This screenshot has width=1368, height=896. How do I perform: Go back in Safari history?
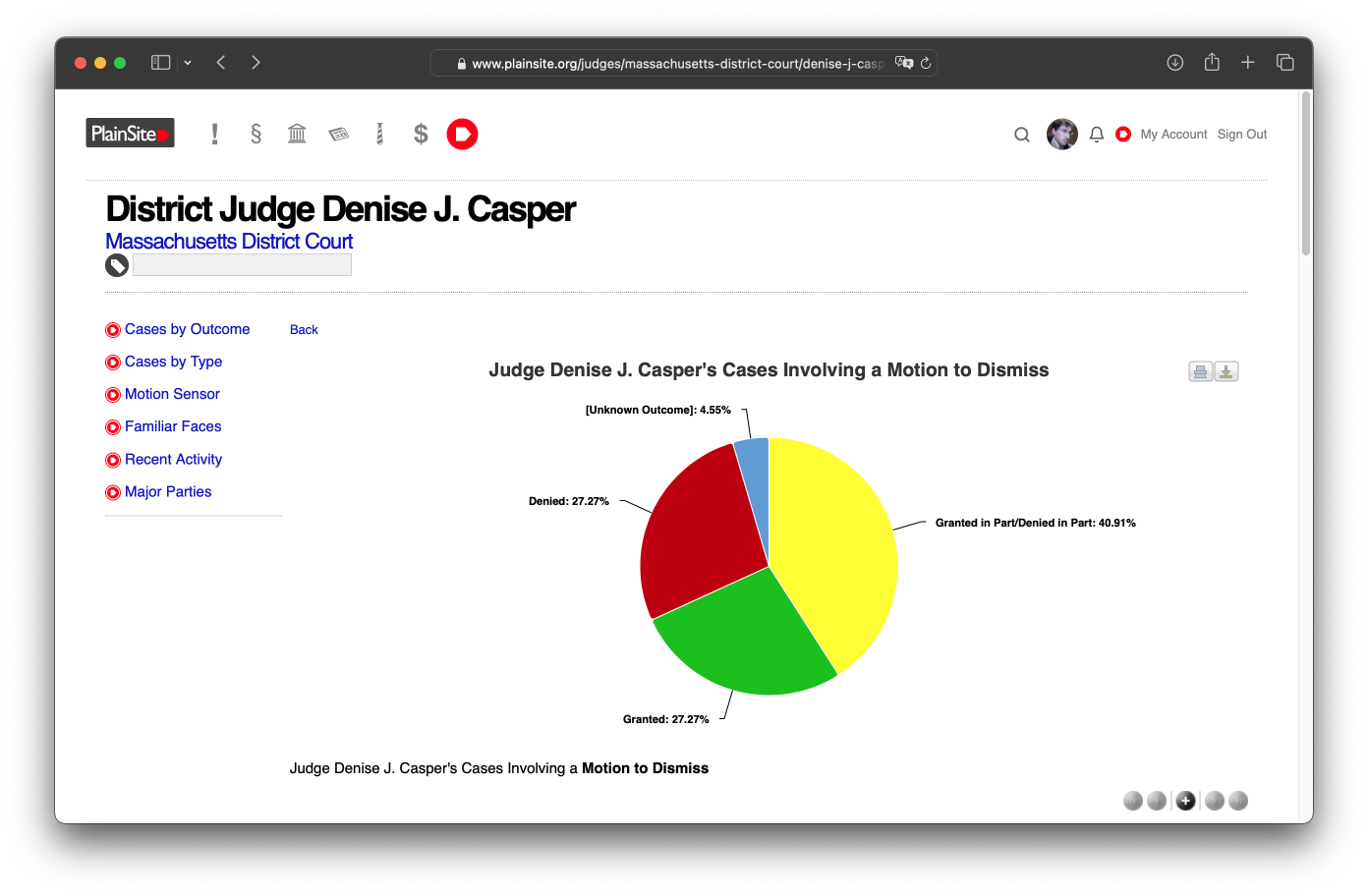[x=221, y=62]
